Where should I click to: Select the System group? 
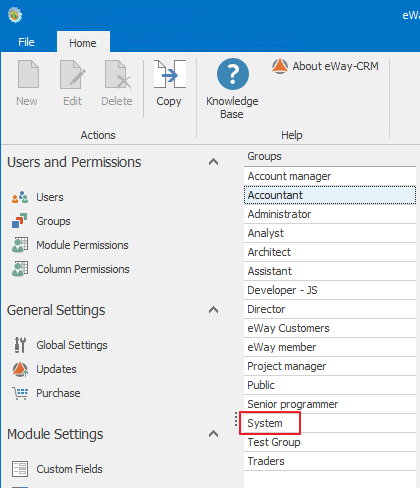(x=330, y=423)
